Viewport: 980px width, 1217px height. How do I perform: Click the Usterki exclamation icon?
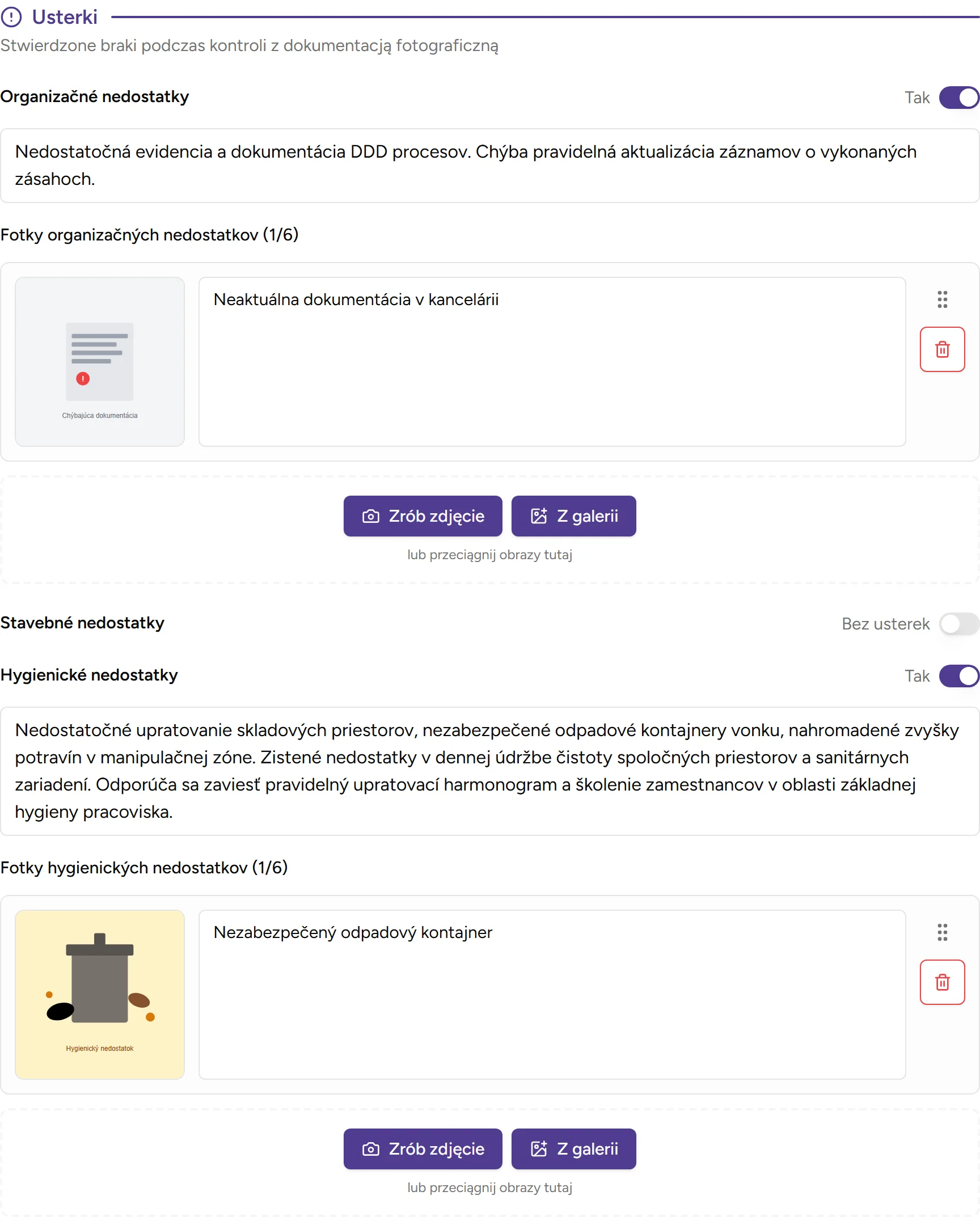pyautogui.click(x=11, y=17)
